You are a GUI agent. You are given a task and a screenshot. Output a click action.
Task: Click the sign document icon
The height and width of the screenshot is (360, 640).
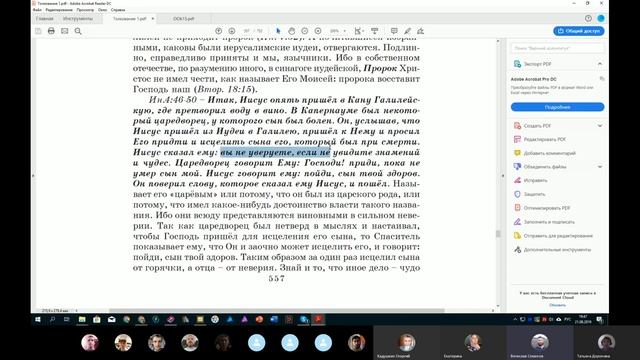[x=420, y=31]
